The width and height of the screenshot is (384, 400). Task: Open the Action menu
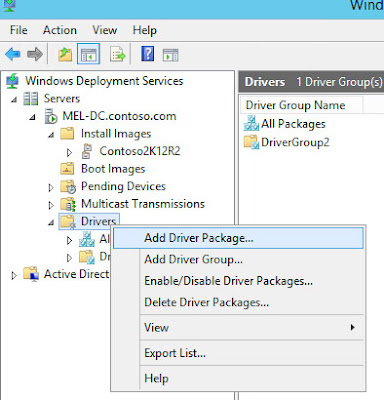[x=60, y=30]
